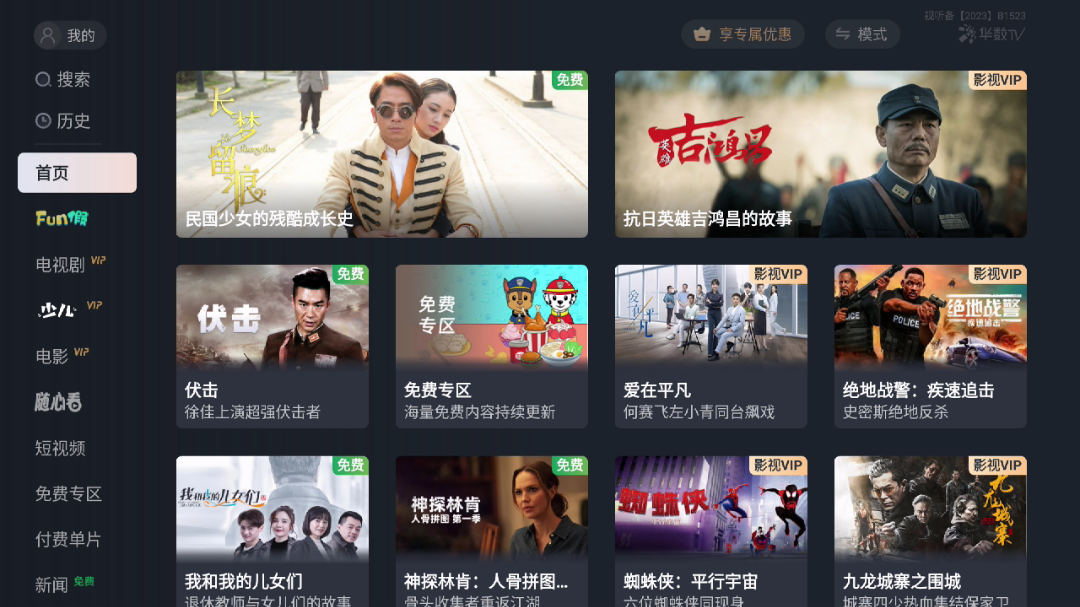Open 付费单片 sidebar item
Image resolution: width=1080 pixels, height=607 pixels.
click(68, 539)
